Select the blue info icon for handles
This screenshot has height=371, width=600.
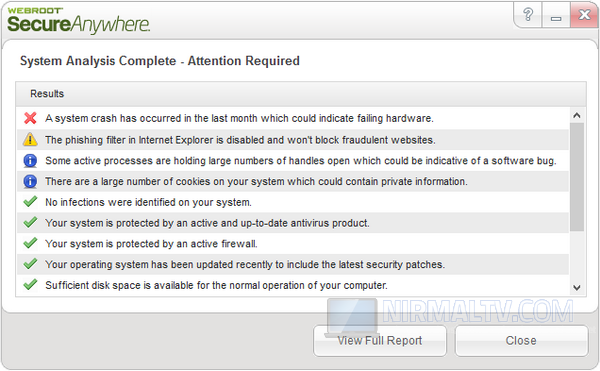pyautogui.click(x=30, y=161)
